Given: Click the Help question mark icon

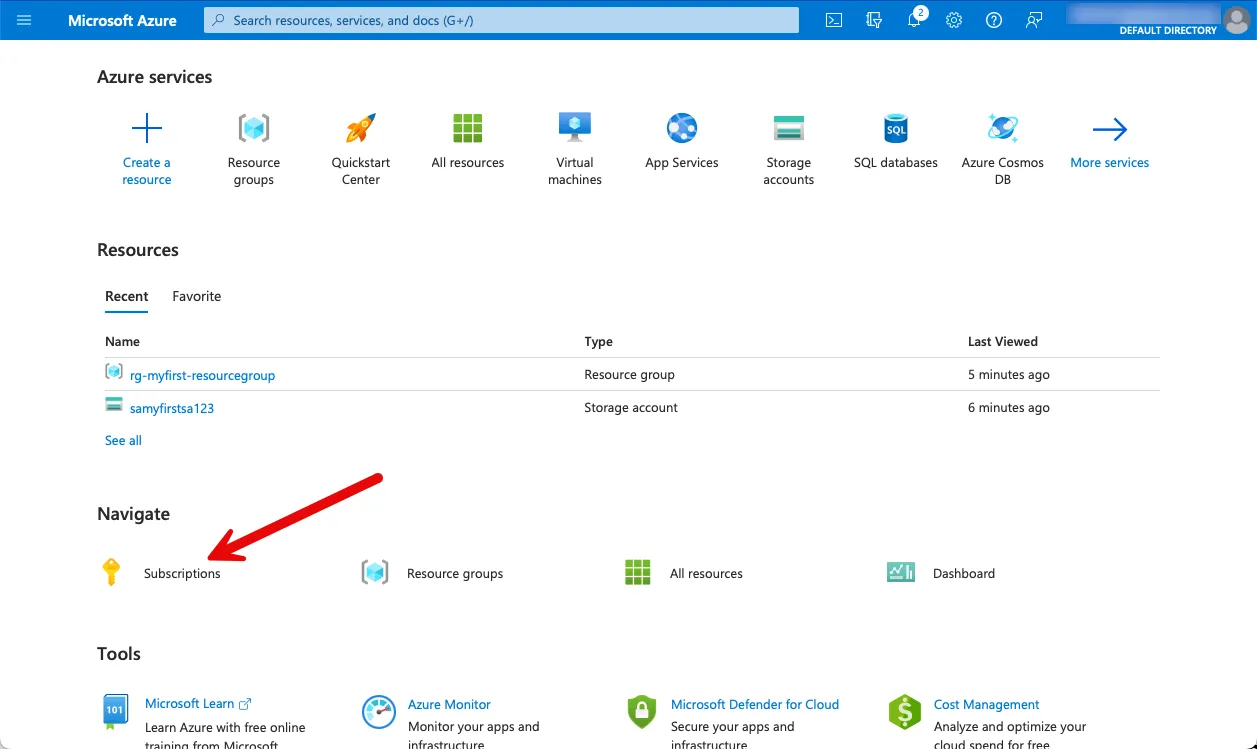Looking at the screenshot, I should [994, 20].
